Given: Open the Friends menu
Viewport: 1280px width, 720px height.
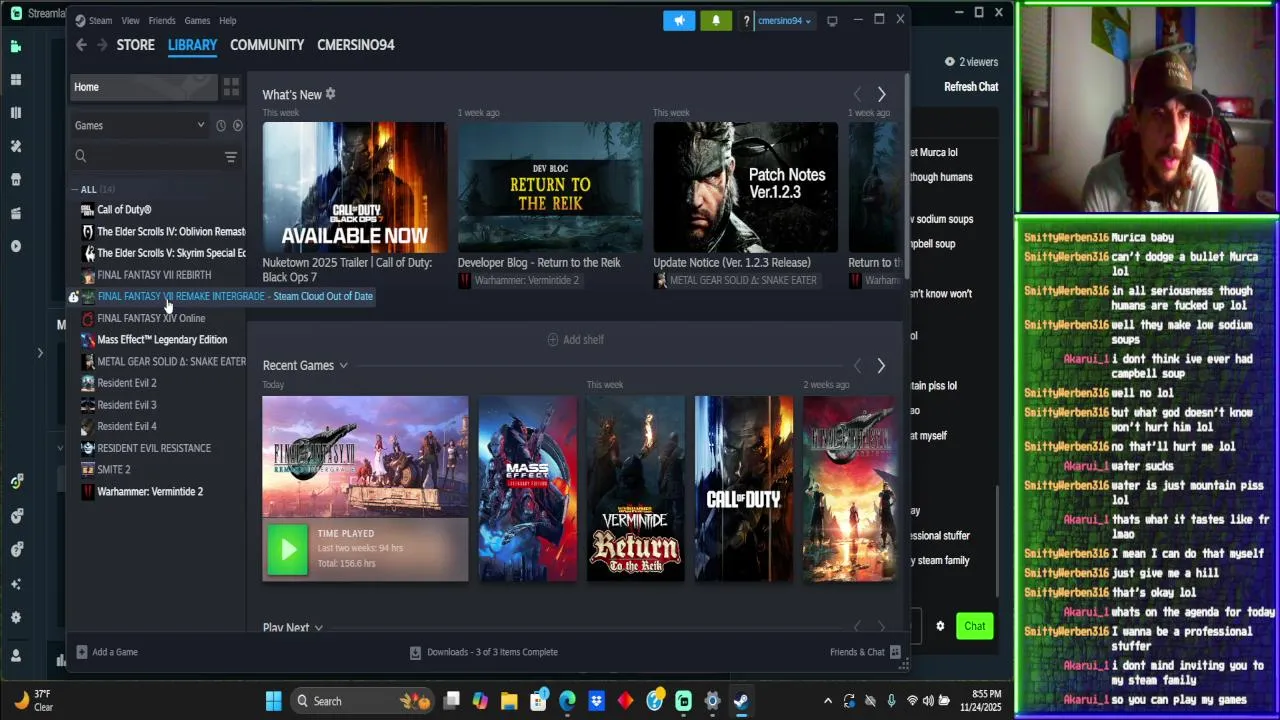Looking at the screenshot, I should (x=161, y=20).
